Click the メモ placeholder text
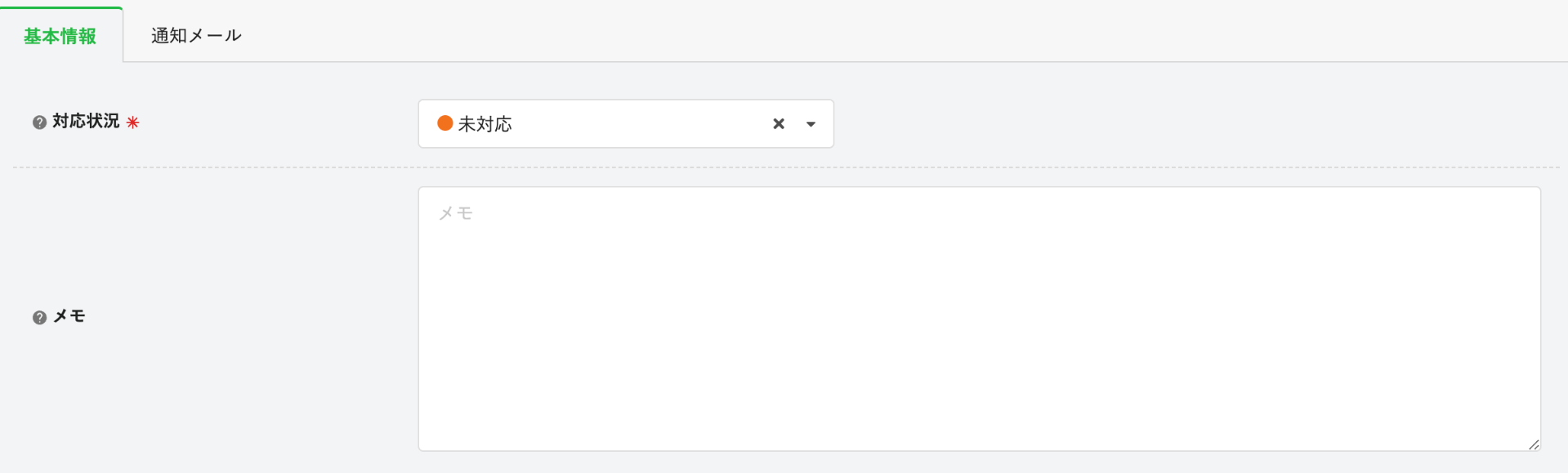Image resolution: width=1568 pixels, height=473 pixels. pyautogui.click(x=456, y=213)
